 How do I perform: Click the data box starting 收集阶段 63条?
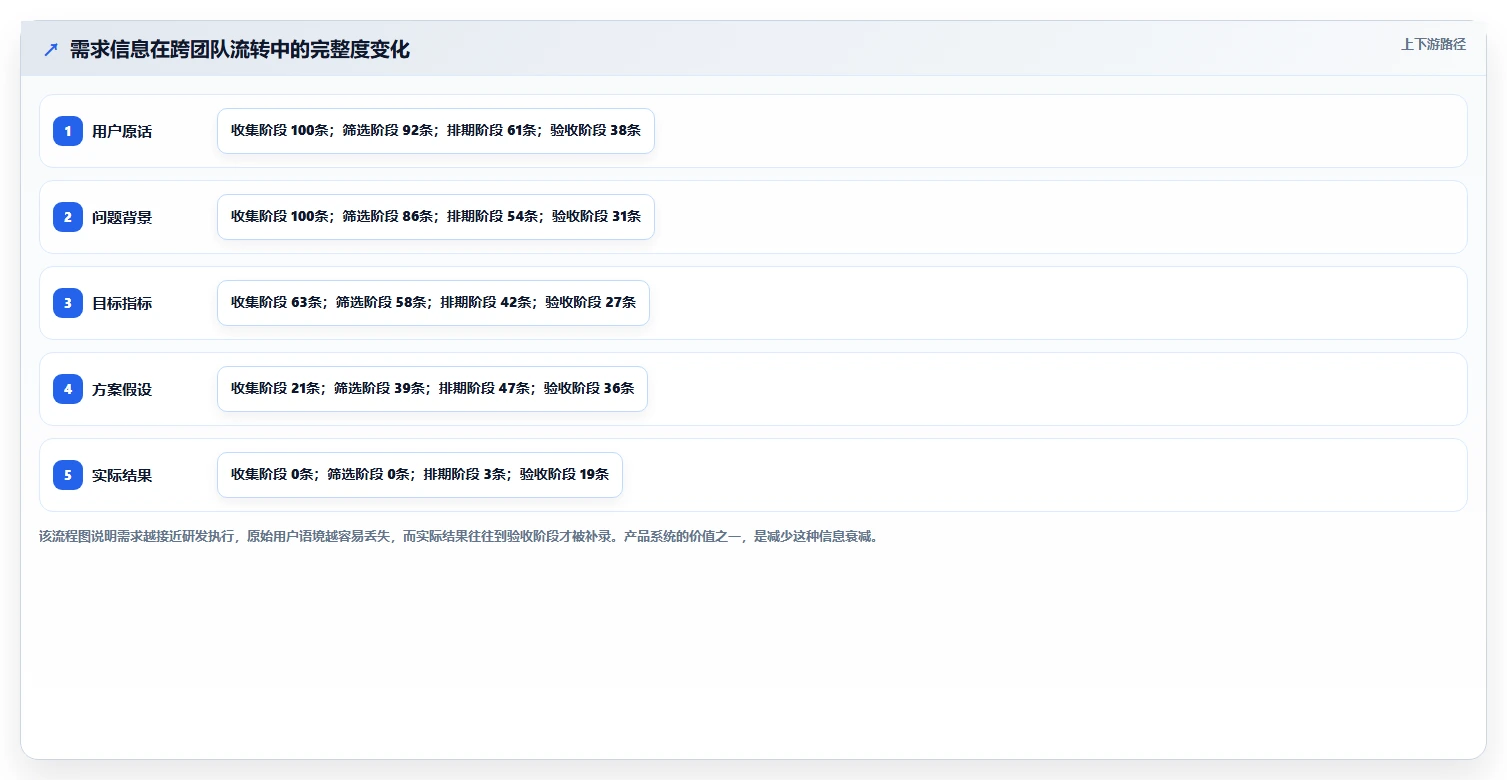(433, 303)
